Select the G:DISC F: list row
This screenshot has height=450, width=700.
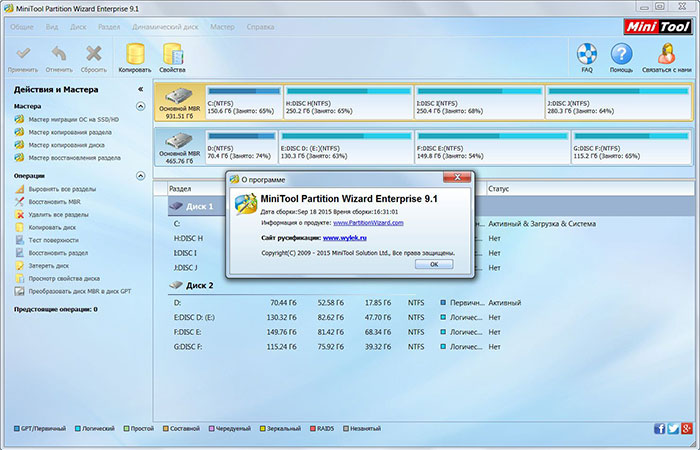pyautogui.click(x=431, y=347)
